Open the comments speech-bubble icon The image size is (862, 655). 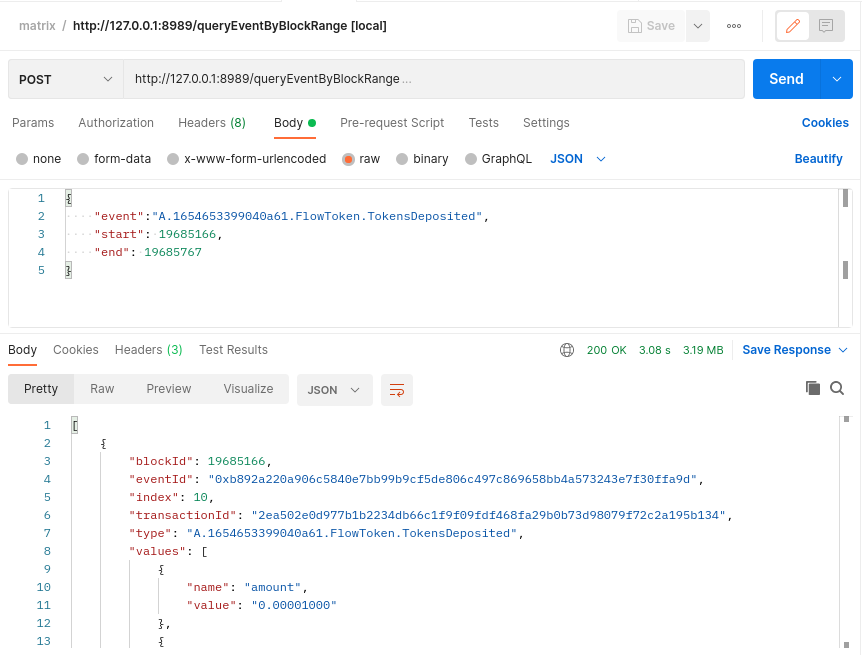click(826, 26)
